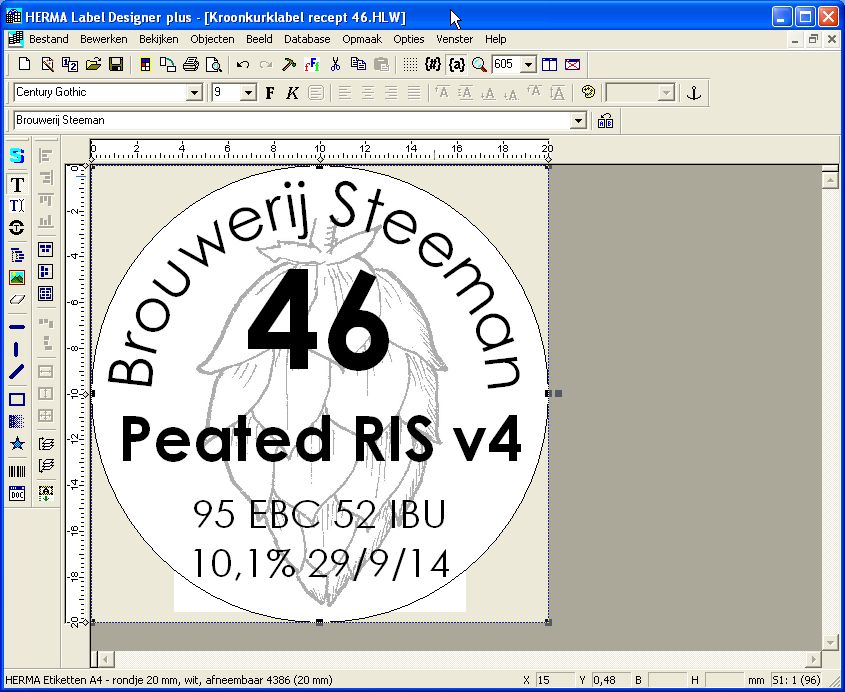Open the zoom level 605 dropdown

pyautogui.click(x=528, y=65)
